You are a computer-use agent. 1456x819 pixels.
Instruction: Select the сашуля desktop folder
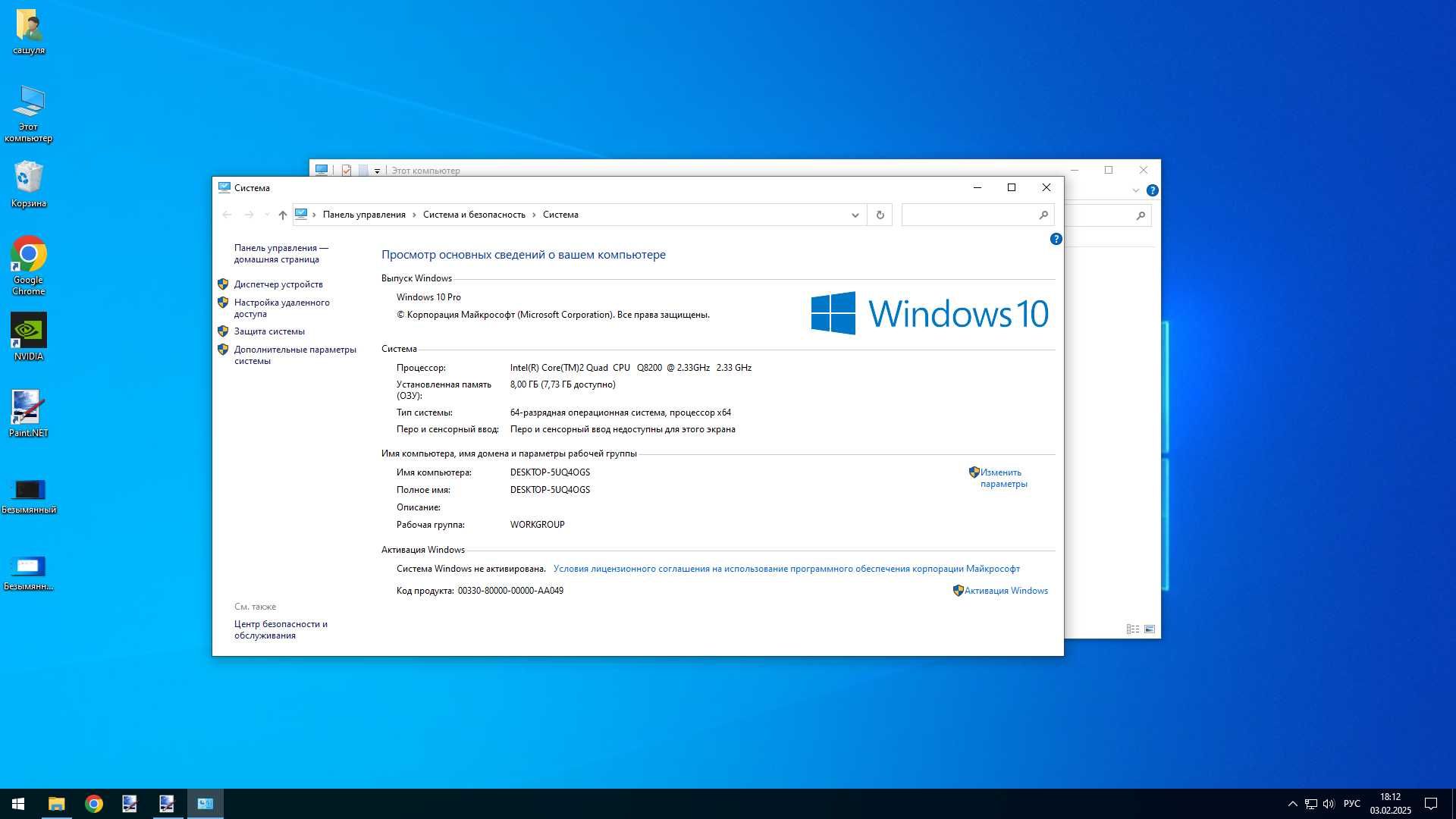(x=29, y=32)
